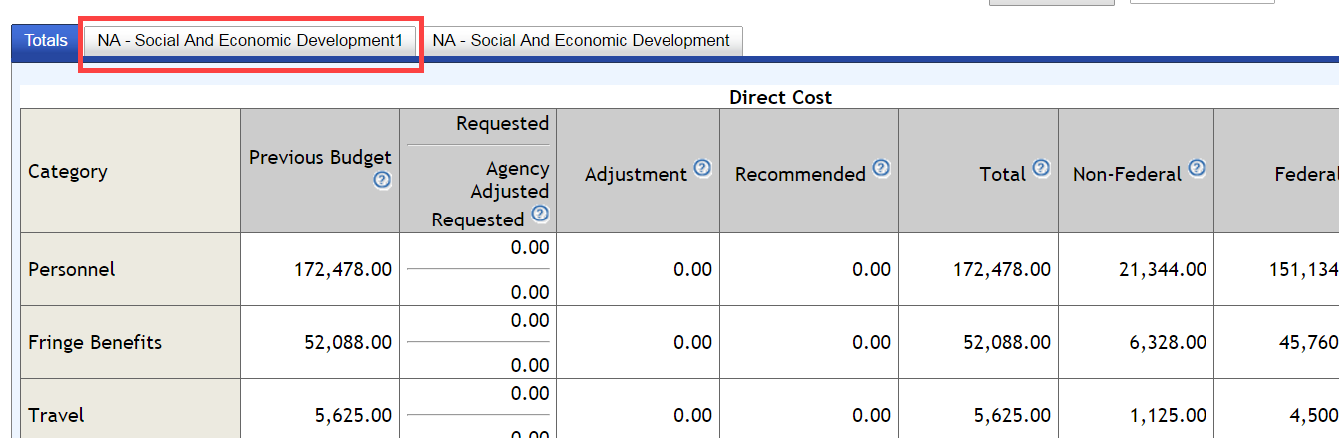Select the NA - Social And Economic Development1 tab
This screenshot has width=1339, height=438.
(250, 41)
